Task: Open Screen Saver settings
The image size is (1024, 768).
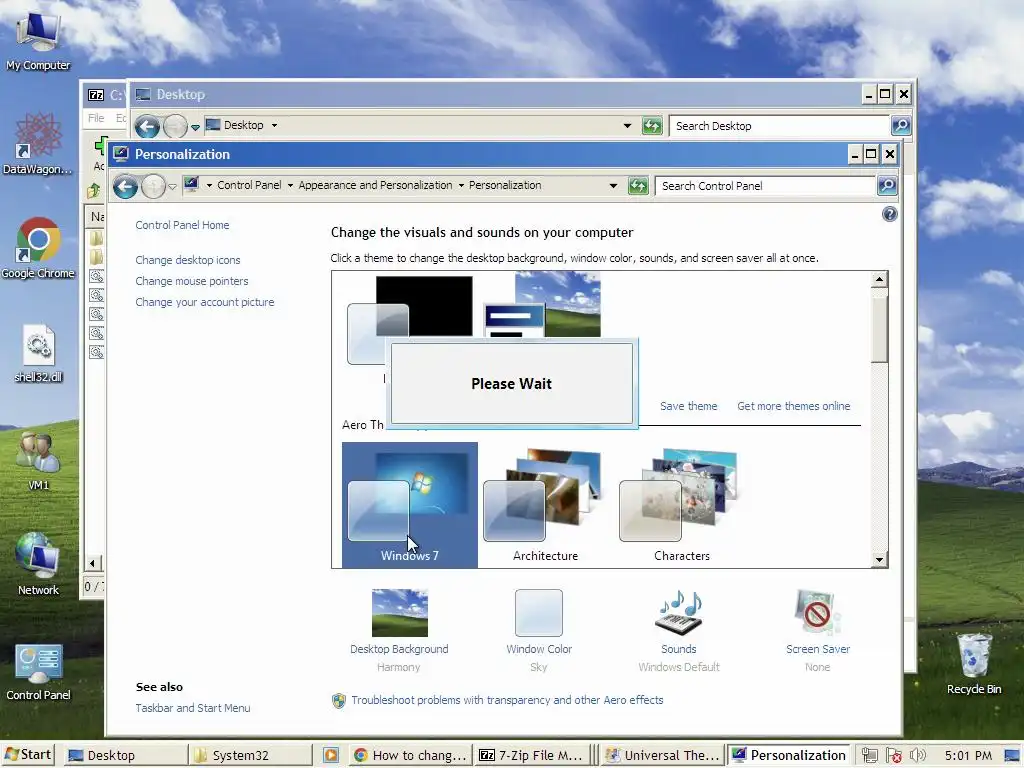Action: tap(818, 630)
